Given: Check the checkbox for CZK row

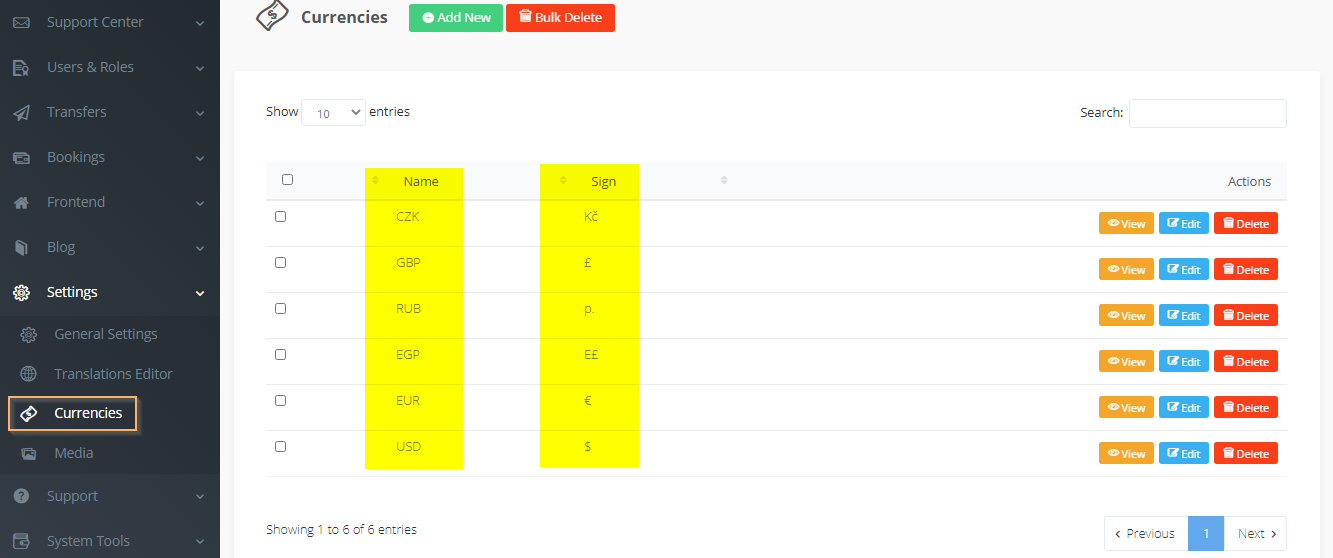Looking at the screenshot, I should pyautogui.click(x=280, y=217).
